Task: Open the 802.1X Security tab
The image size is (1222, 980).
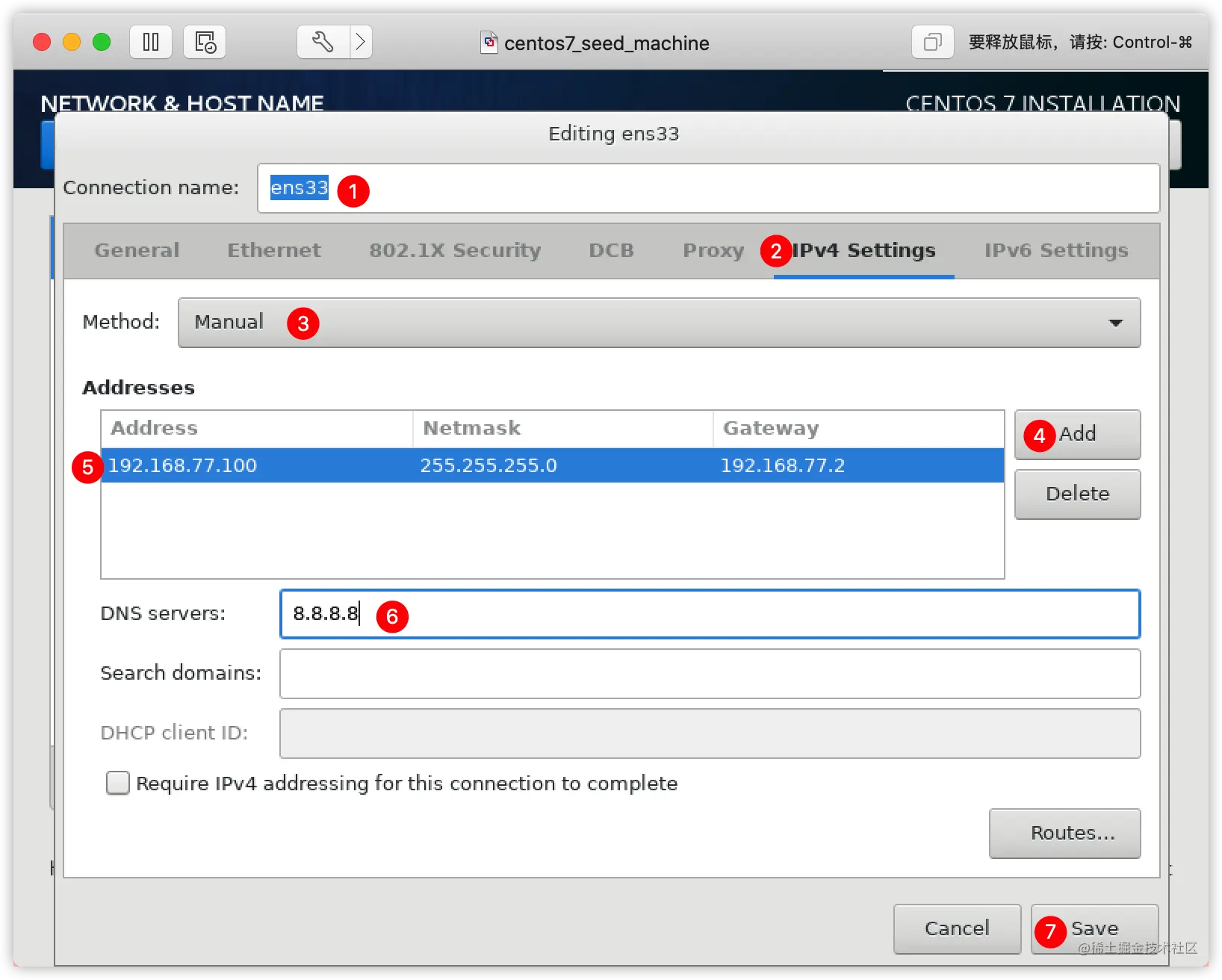Action: pos(455,250)
